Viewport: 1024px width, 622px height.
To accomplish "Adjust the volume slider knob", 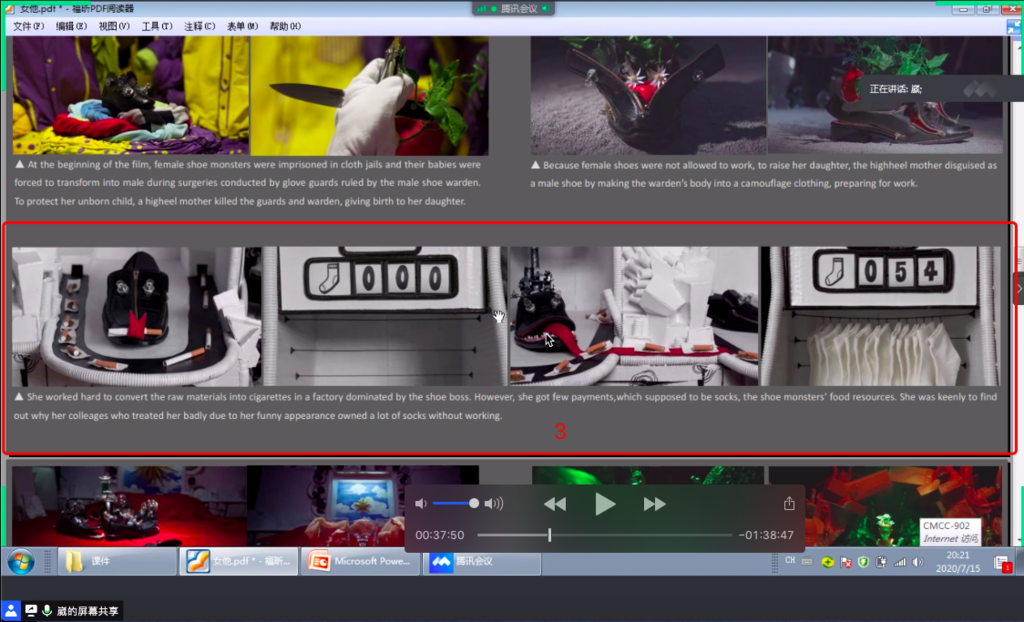I will [x=473, y=503].
